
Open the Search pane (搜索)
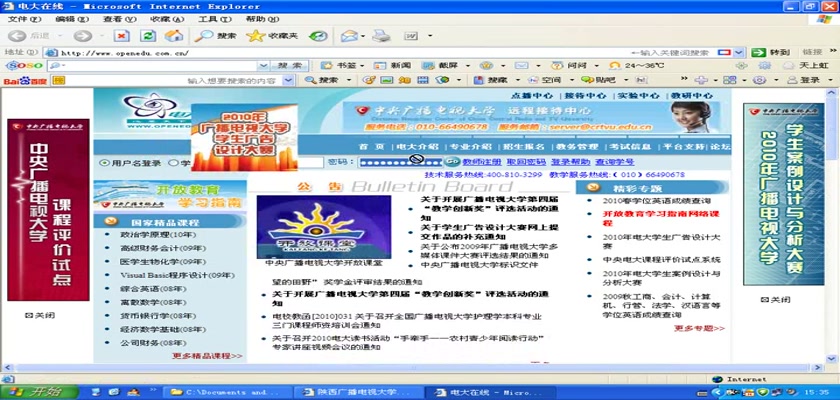215,36
